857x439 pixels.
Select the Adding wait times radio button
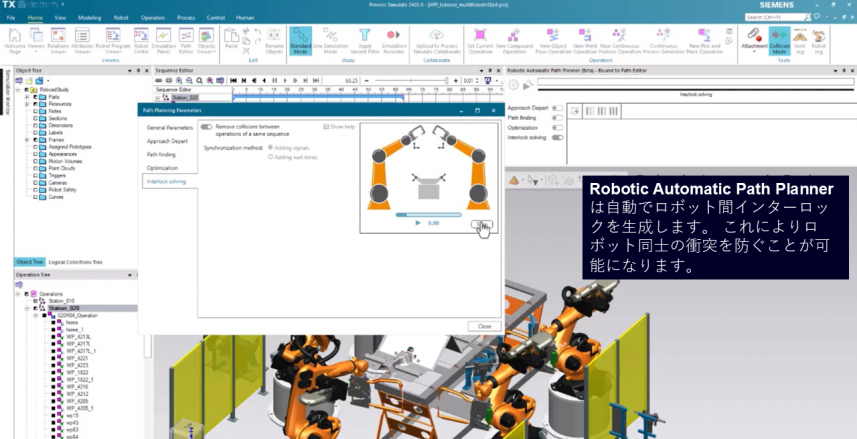coord(269,157)
